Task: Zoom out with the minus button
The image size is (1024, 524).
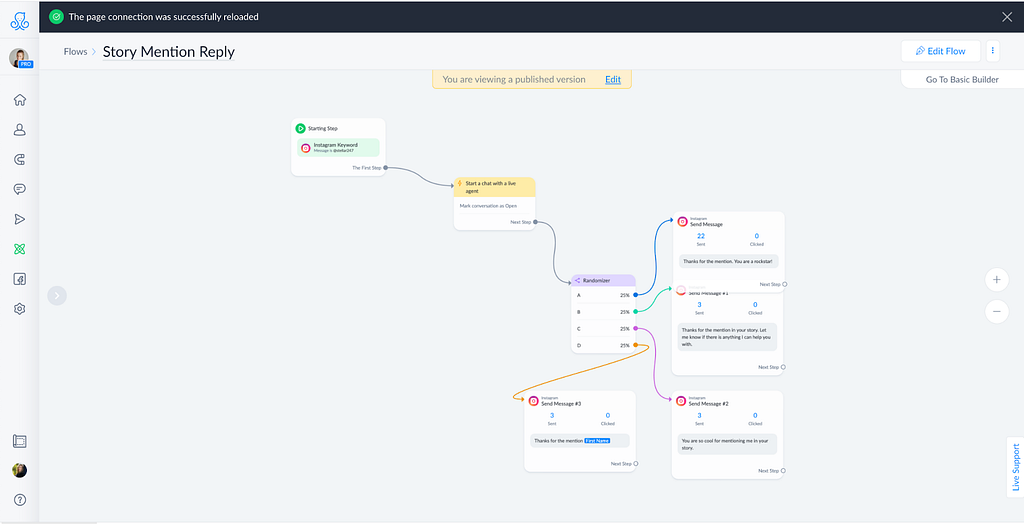Action: [x=997, y=312]
